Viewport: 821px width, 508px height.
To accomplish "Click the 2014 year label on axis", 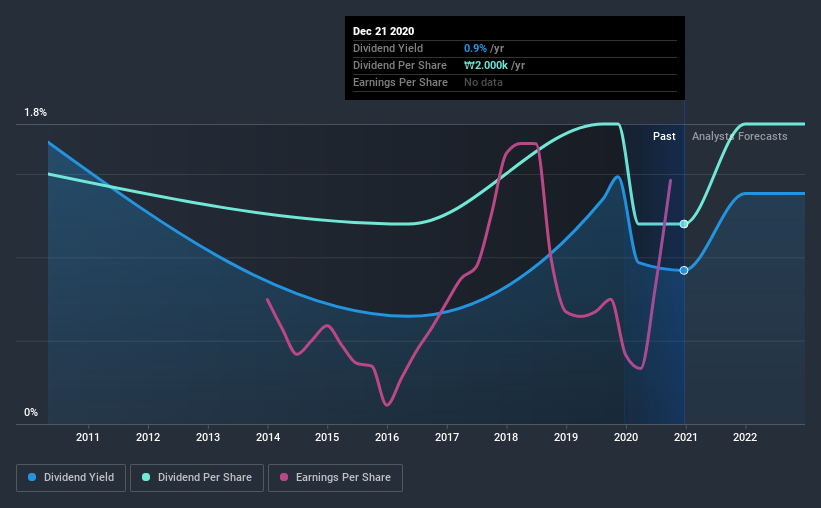I will [x=268, y=437].
